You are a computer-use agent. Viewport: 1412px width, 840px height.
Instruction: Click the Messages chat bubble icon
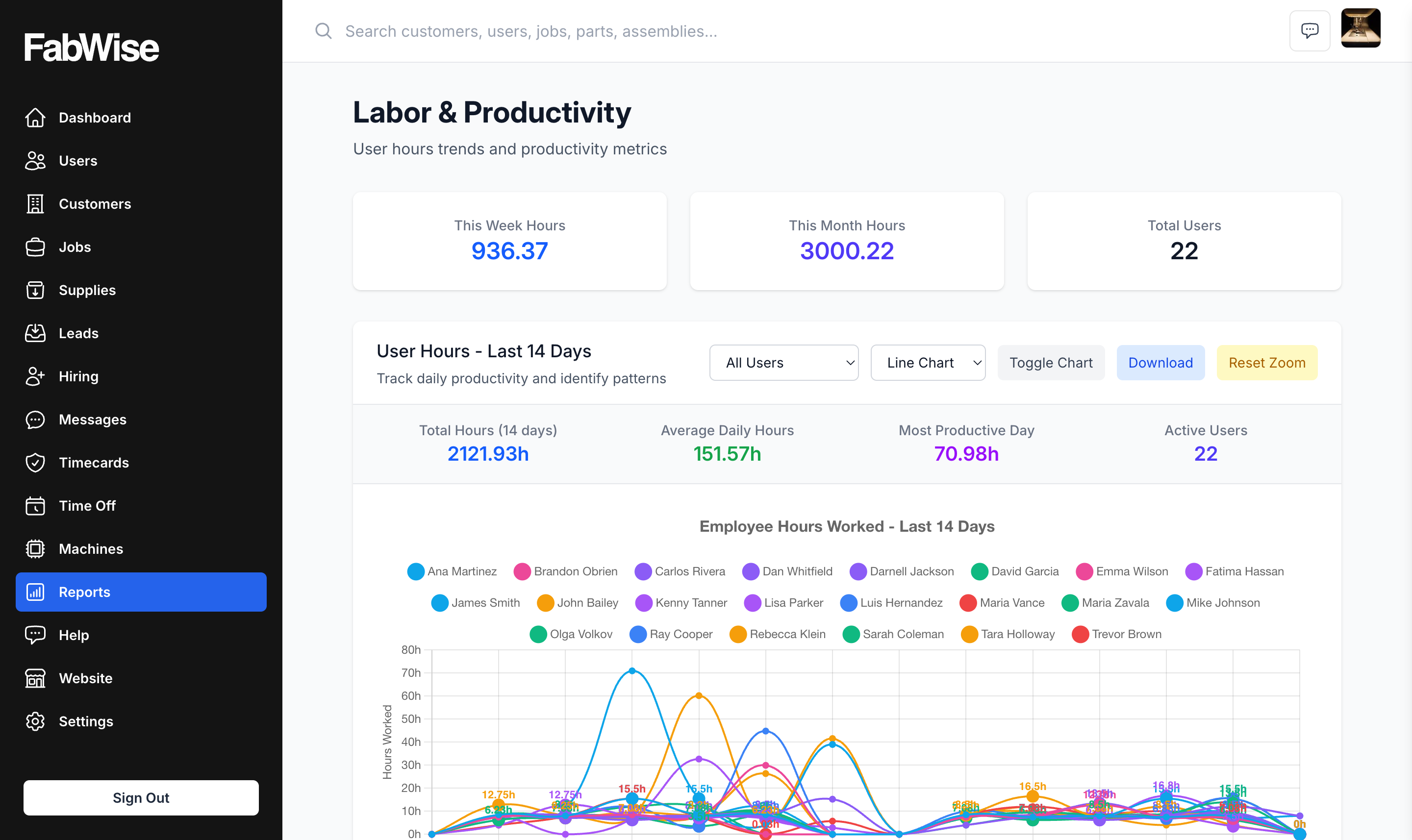pos(35,420)
